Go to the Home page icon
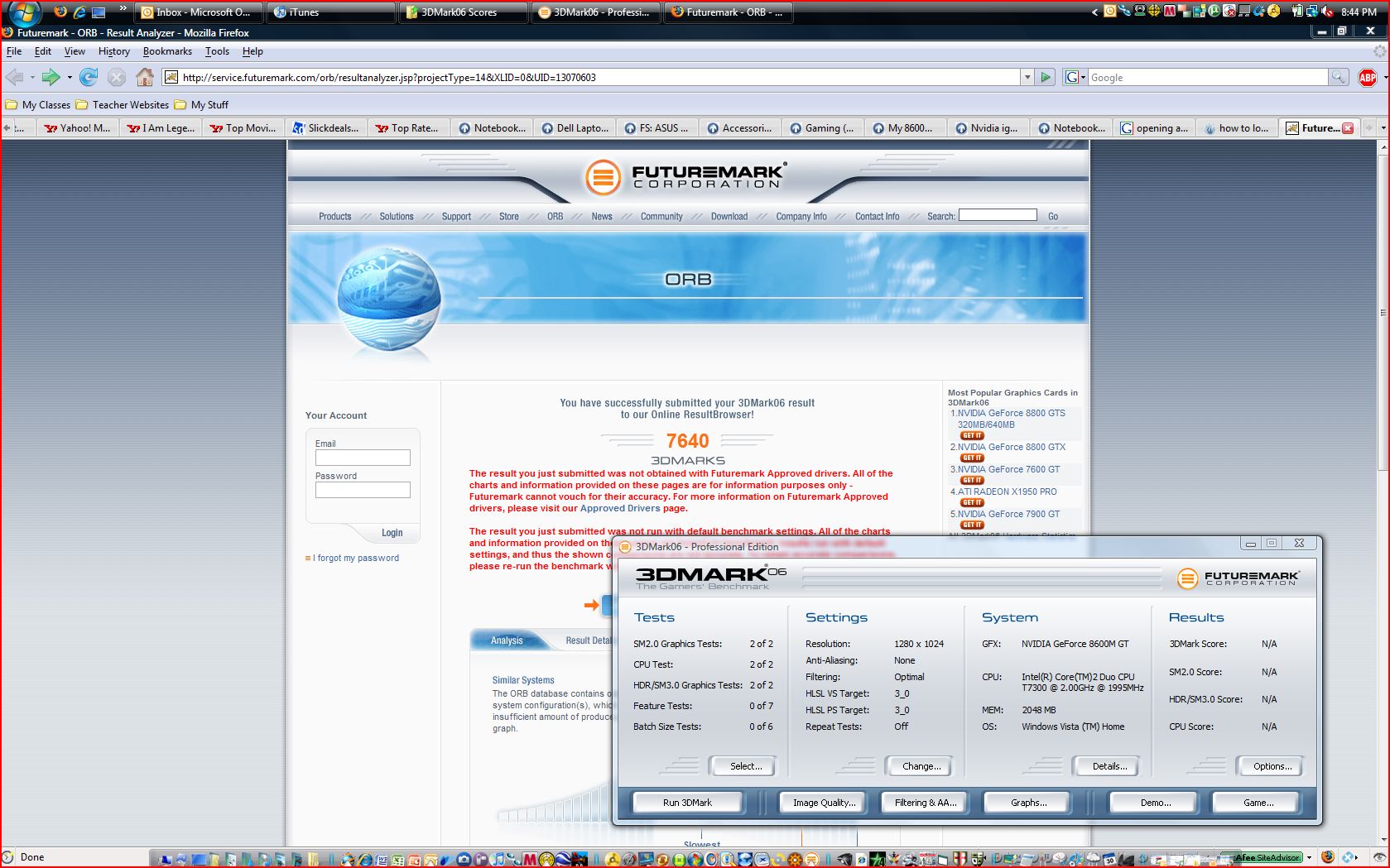The width and height of the screenshot is (1390, 868). 145,77
